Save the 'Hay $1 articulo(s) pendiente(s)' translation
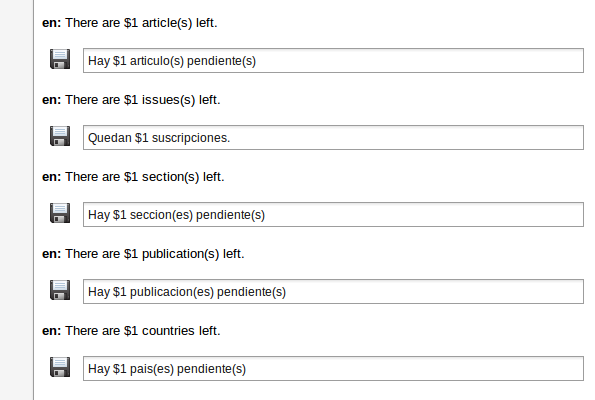This screenshot has height=400, width=595. tap(60, 59)
